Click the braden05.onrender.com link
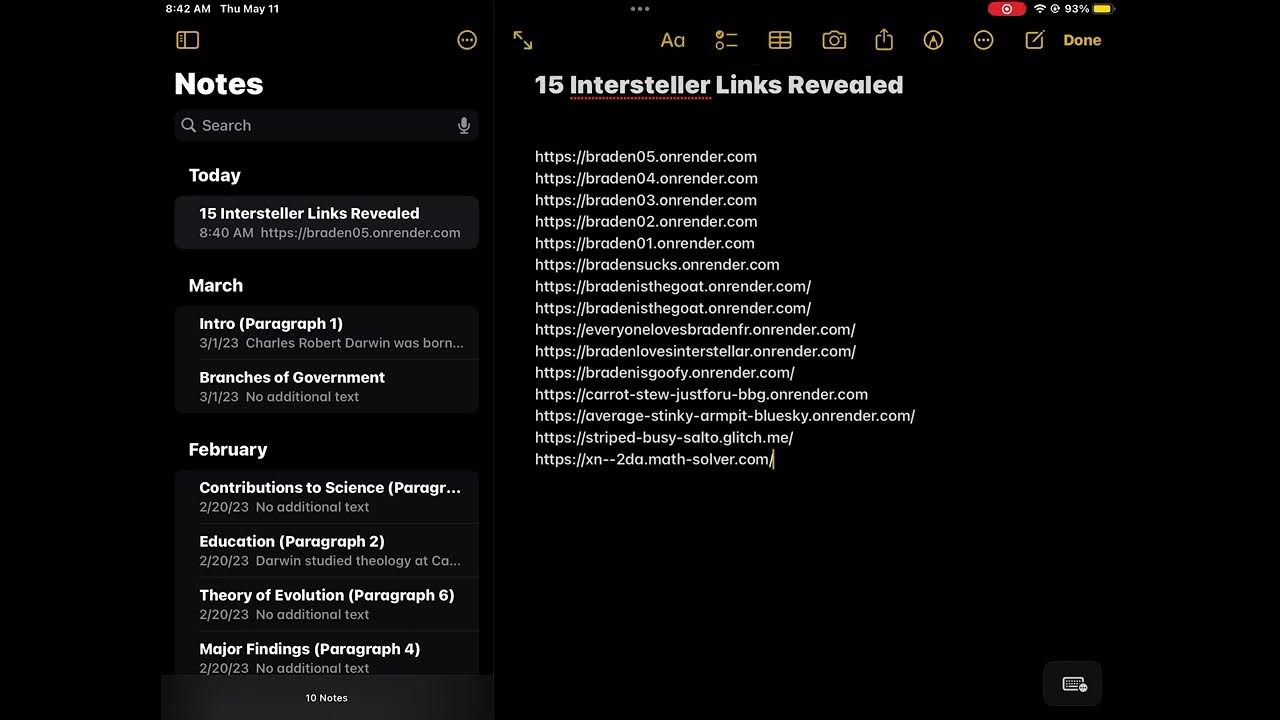 [646, 156]
